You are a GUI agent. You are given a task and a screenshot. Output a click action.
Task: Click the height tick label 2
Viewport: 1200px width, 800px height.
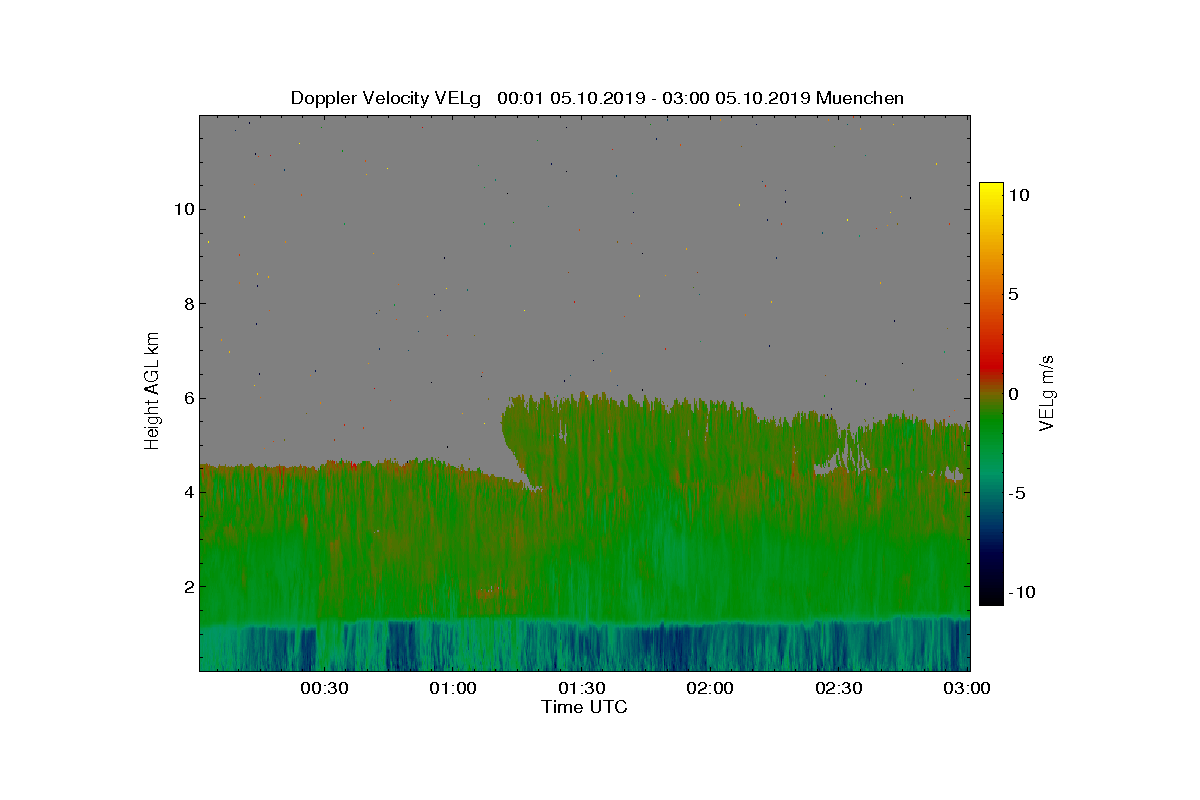pos(187,586)
